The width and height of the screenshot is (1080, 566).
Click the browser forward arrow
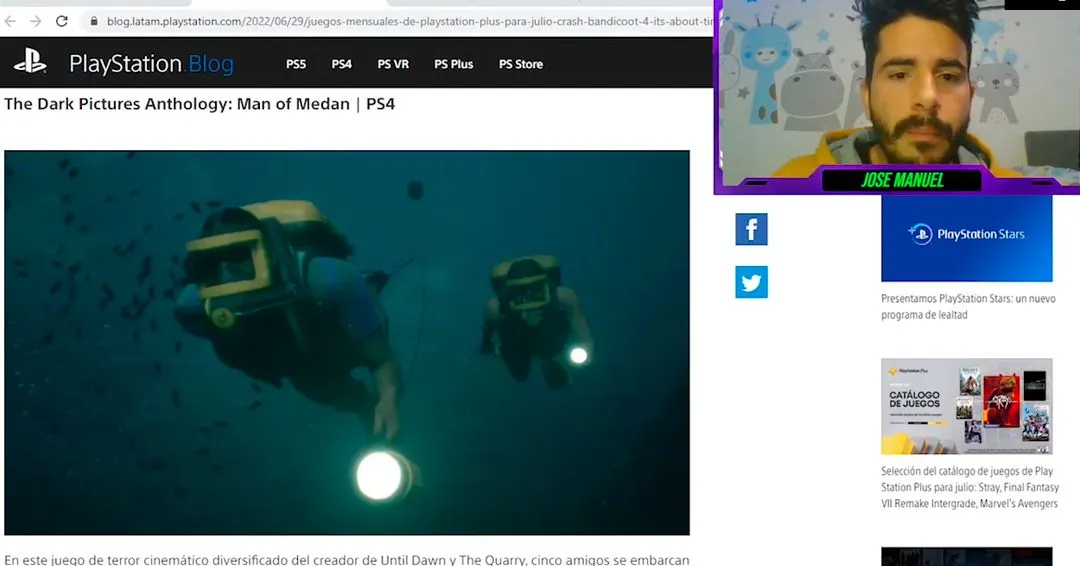tap(35, 21)
